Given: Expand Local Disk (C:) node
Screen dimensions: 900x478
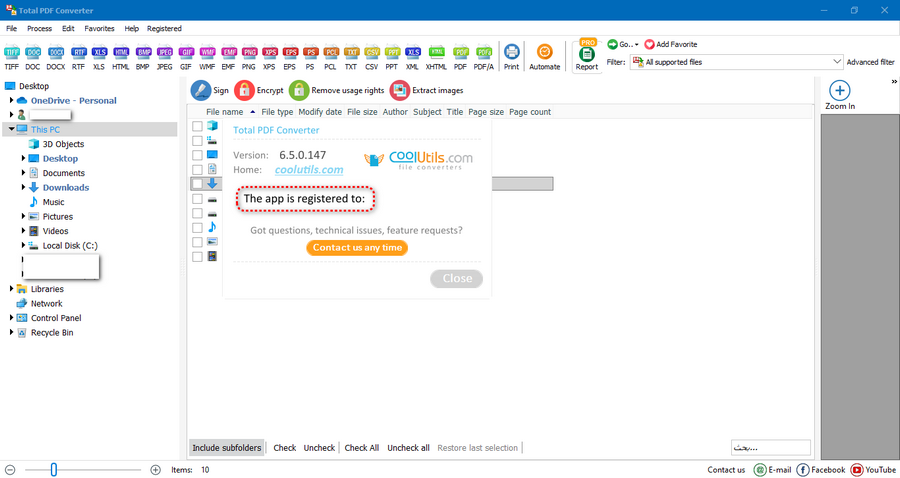Looking at the screenshot, I should coord(23,245).
